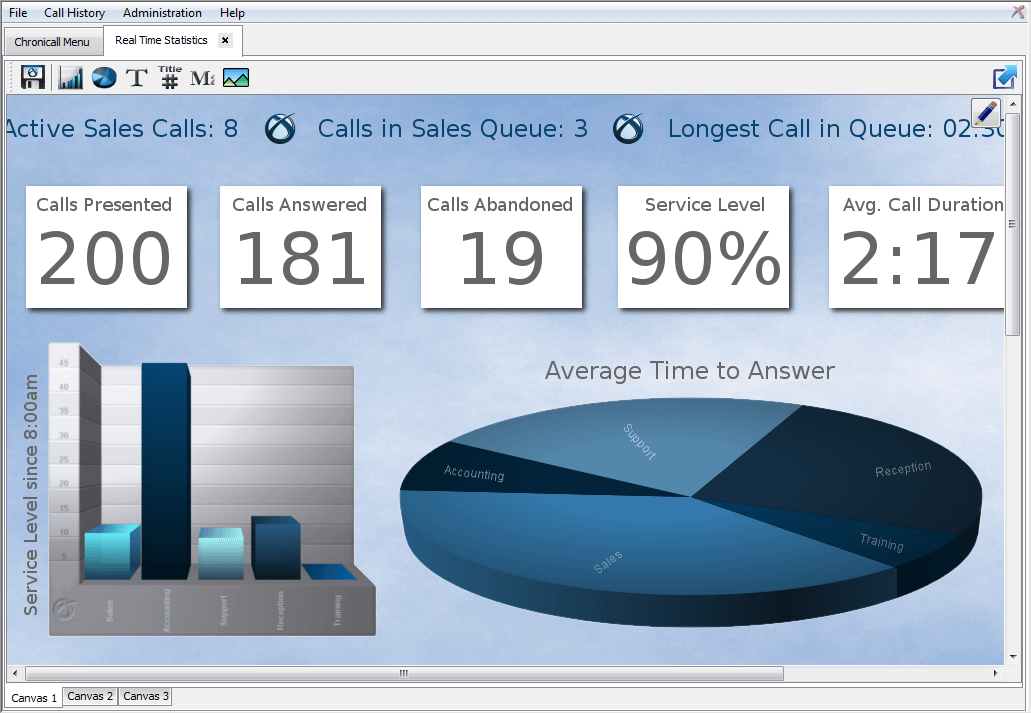Click the pencil edit canvas icon
This screenshot has height=713, width=1031.
[x=985, y=112]
